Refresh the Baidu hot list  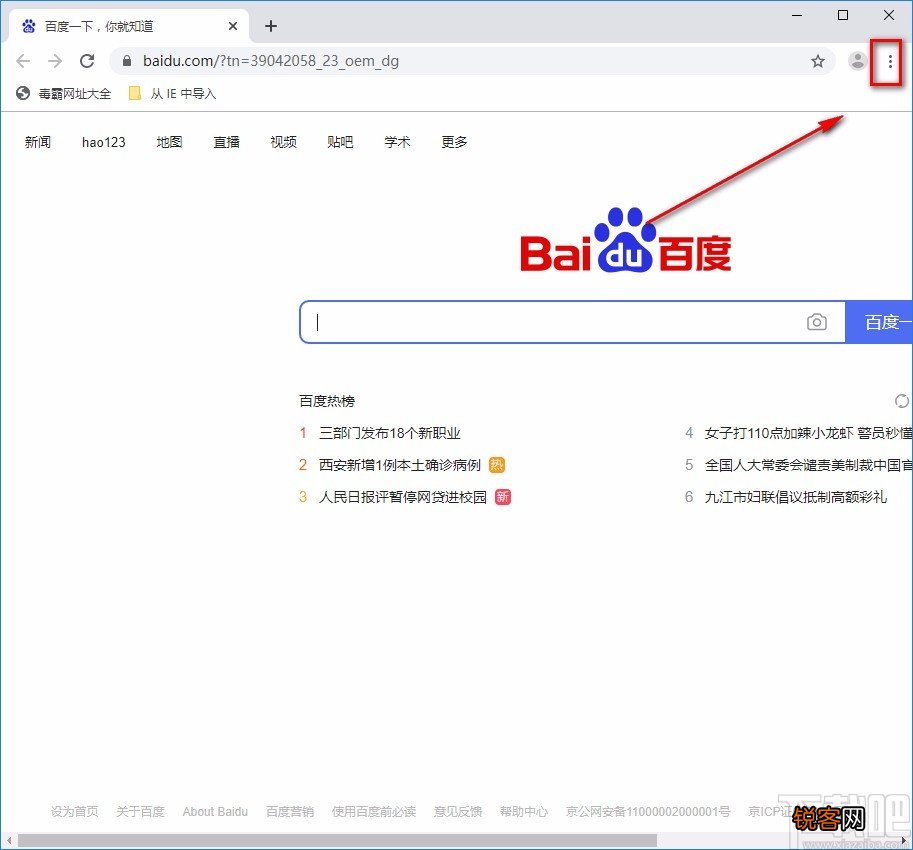click(901, 401)
